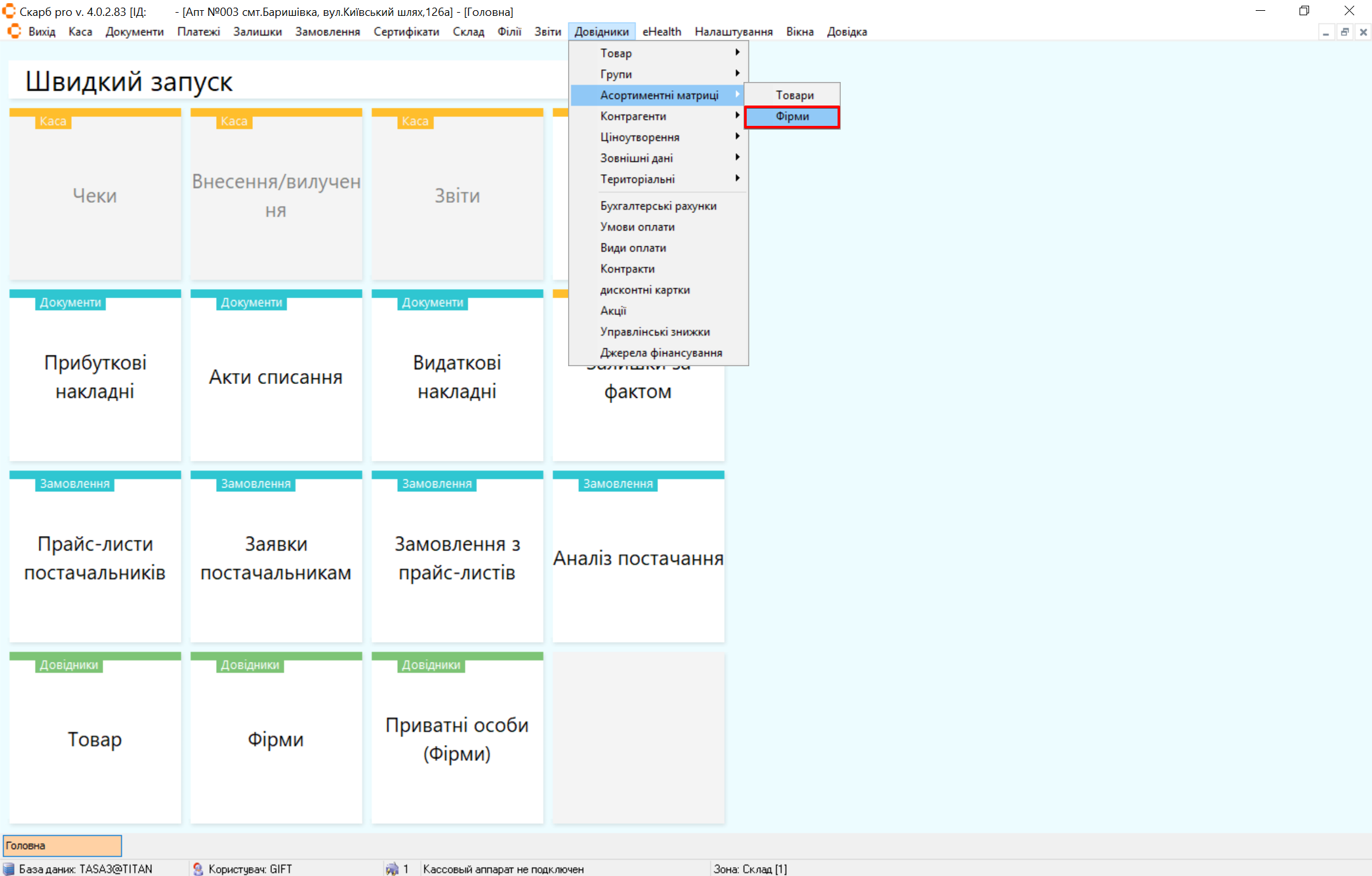The height and width of the screenshot is (876, 1372).
Task: Click the user icon beside Користувач: GIFT
Action: pos(198,869)
